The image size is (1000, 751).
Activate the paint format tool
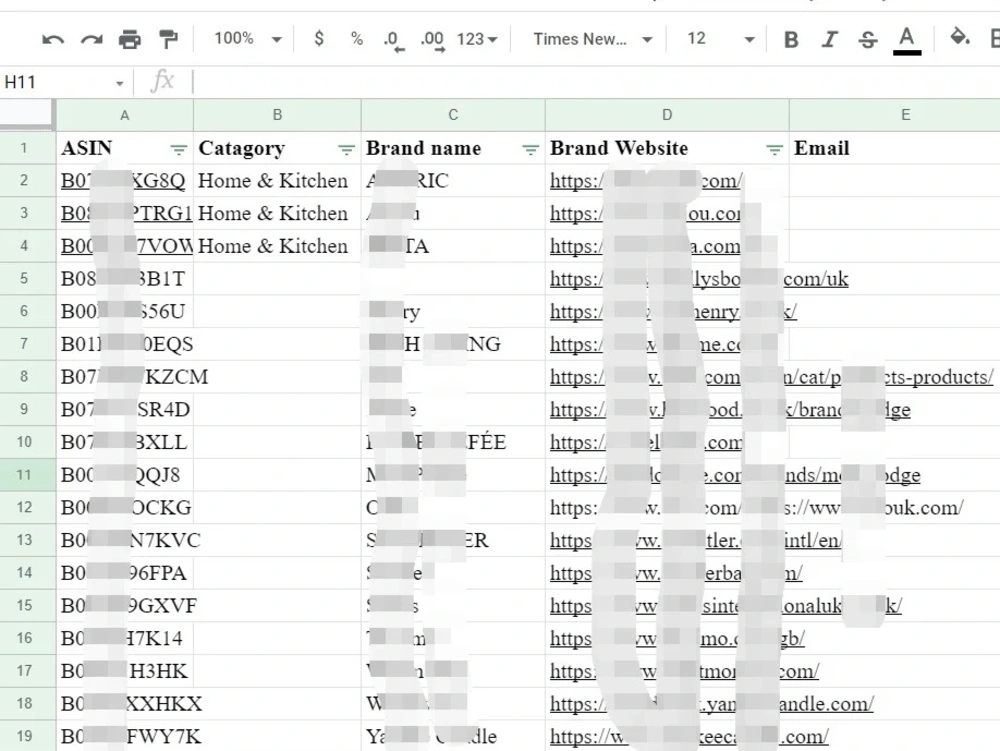[x=168, y=40]
